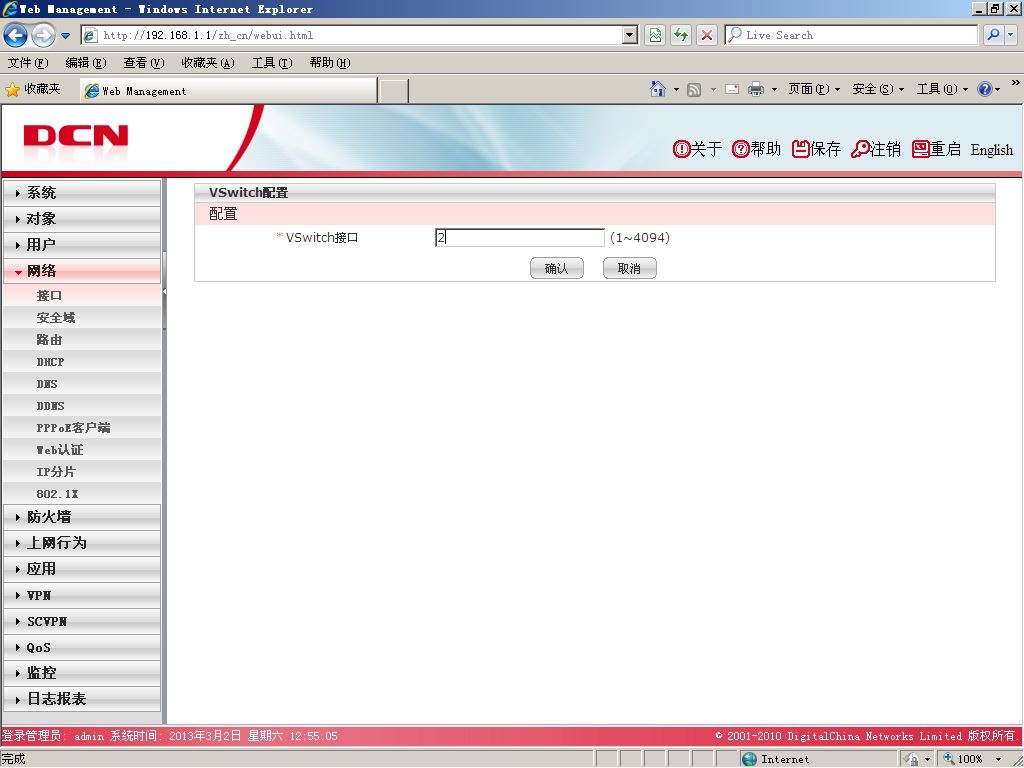1024x768 pixels.
Task: Select 安全域 under 网络
Action: click(x=82, y=317)
